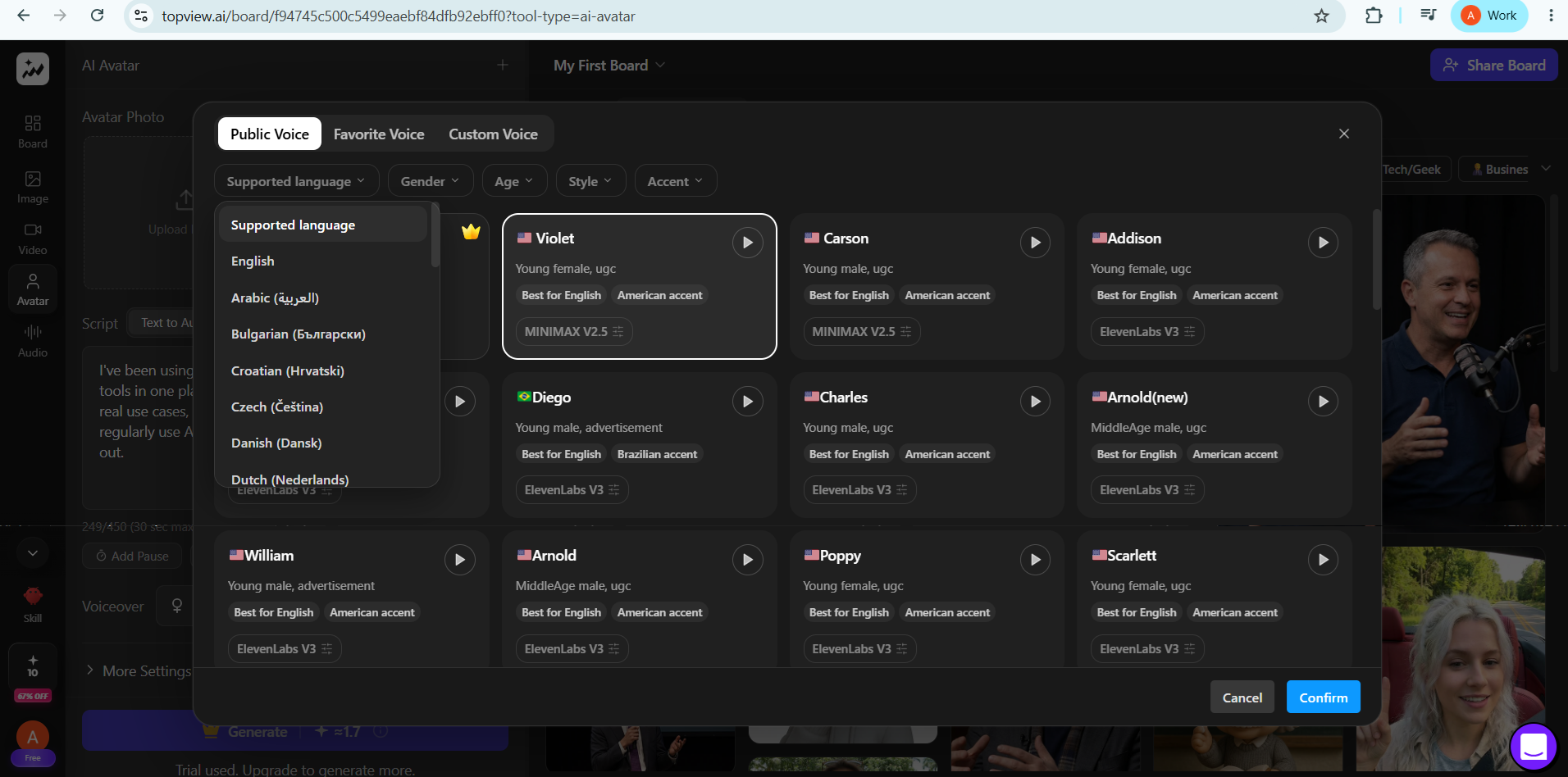Choose the Supported language default option
The height and width of the screenshot is (777, 1568).
tap(323, 225)
